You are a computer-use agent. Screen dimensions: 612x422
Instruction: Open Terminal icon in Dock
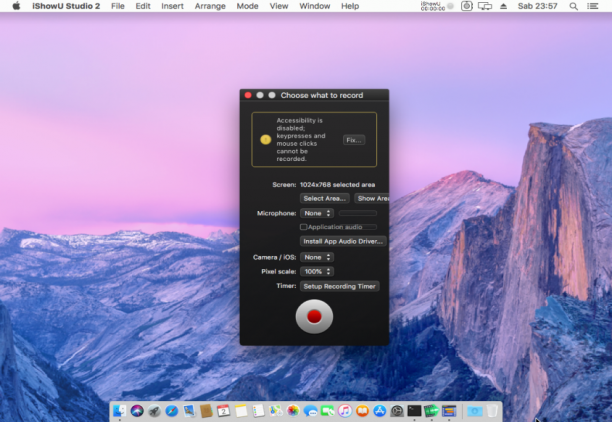click(x=414, y=411)
